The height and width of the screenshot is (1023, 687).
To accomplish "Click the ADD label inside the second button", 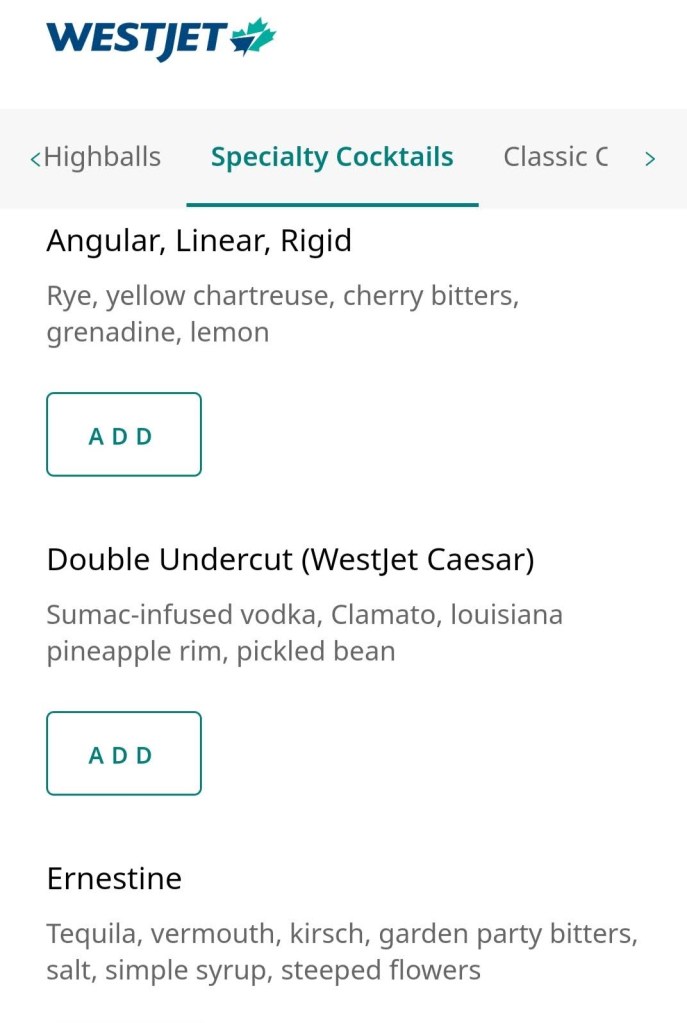I will click(123, 753).
